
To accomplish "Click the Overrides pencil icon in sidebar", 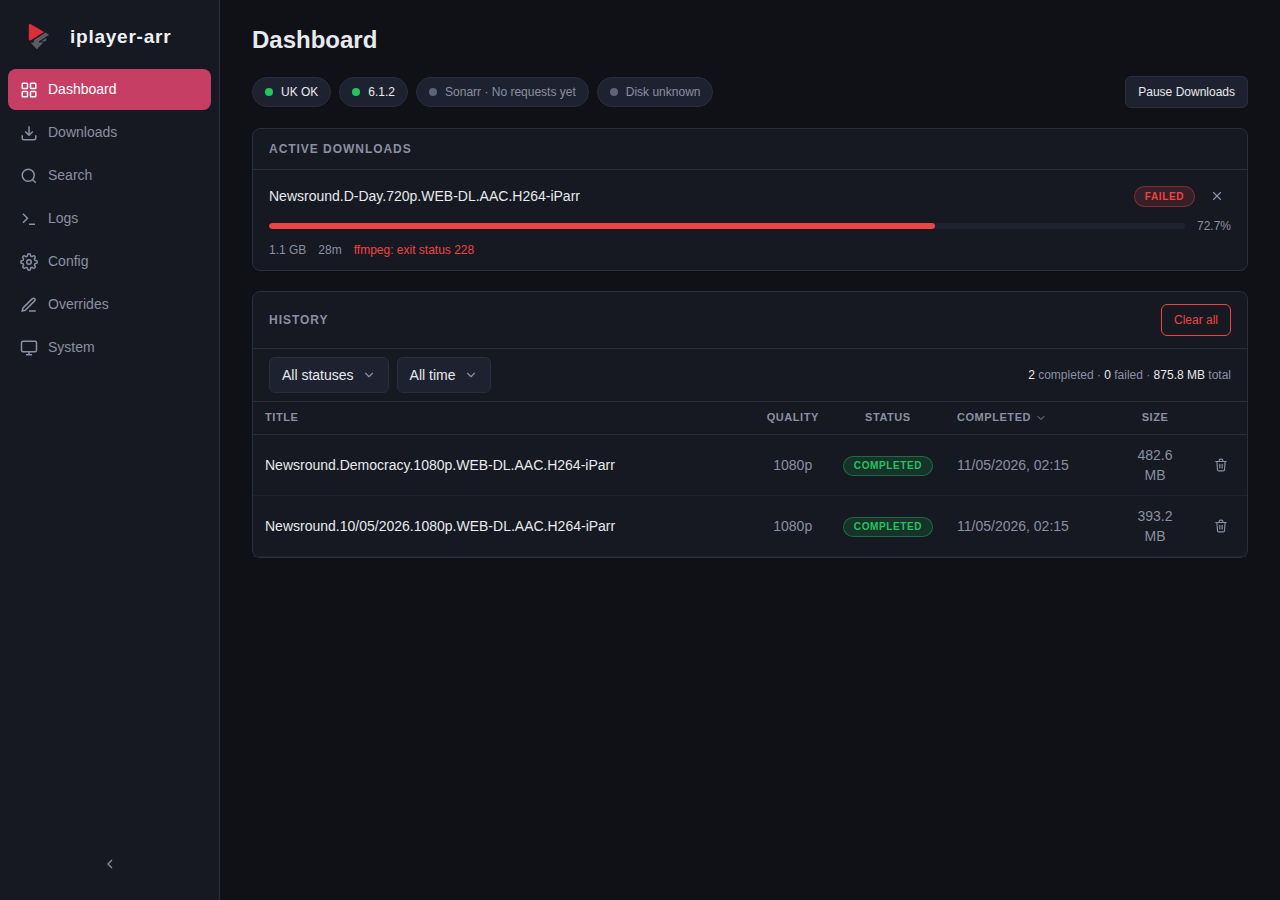I will pyautogui.click(x=29, y=305).
